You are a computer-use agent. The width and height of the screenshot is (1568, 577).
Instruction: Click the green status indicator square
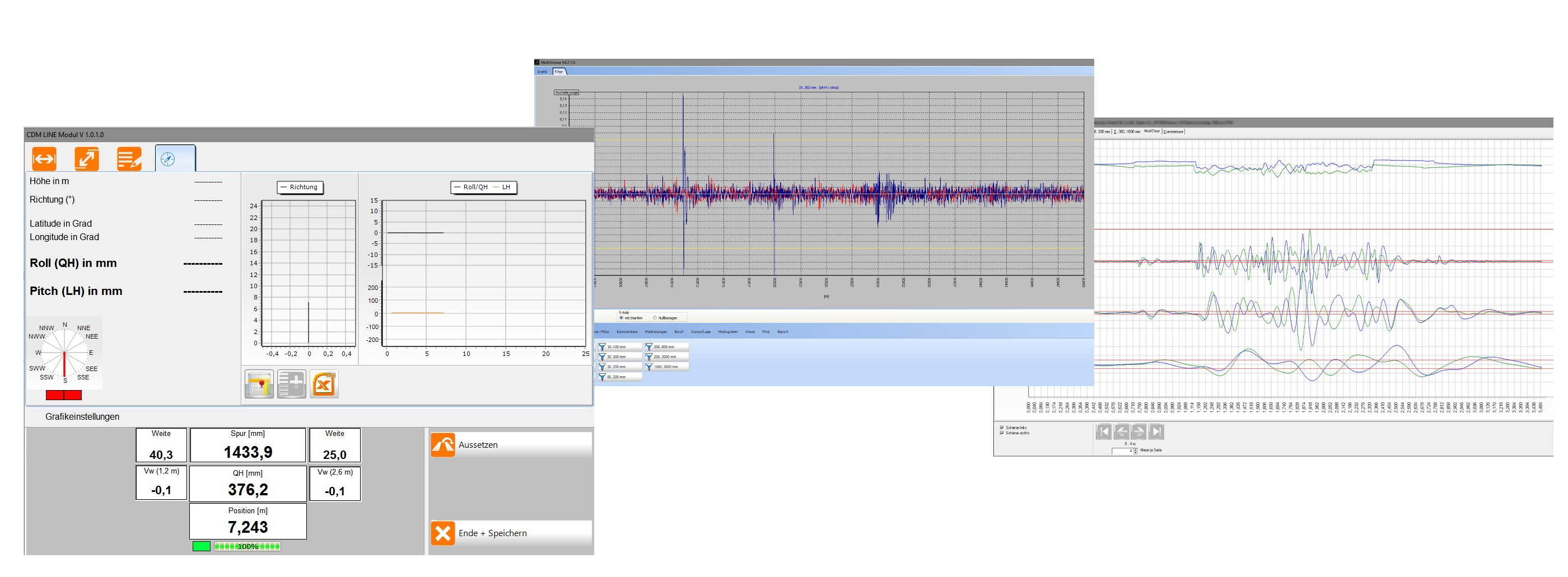tap(202, 547)
